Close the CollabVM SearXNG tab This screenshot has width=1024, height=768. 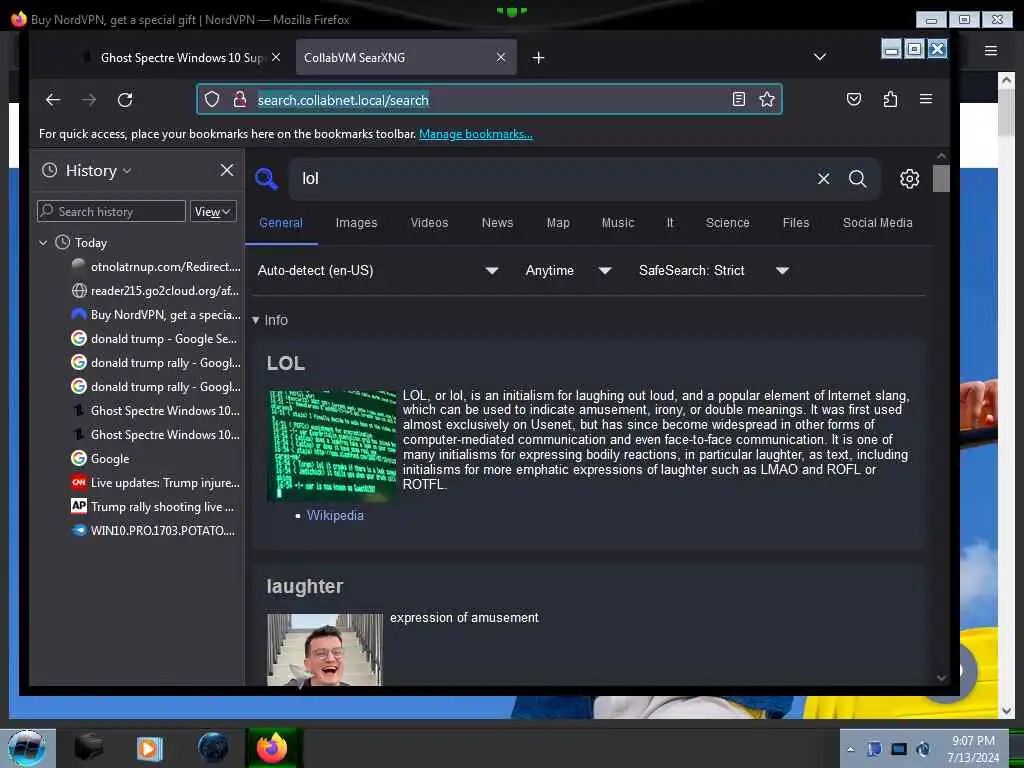(501, 57)
